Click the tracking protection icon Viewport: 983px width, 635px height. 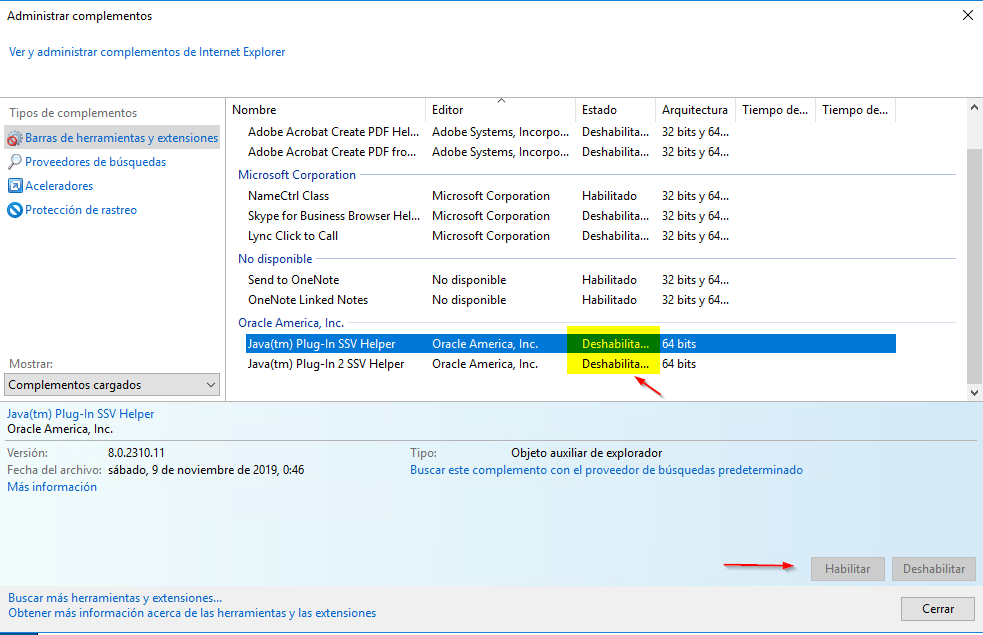coord(15,210)
